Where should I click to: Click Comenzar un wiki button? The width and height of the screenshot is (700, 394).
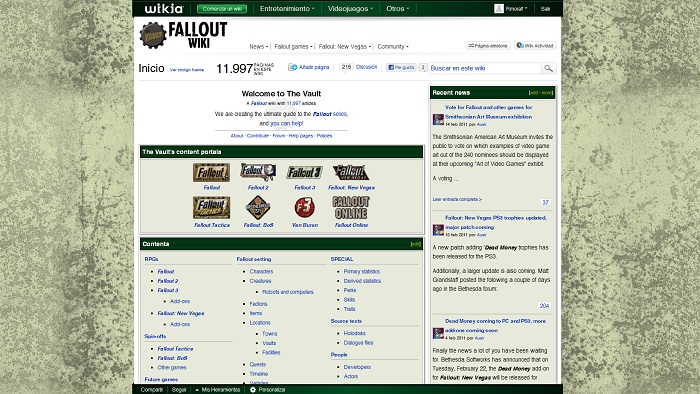click(222, 8)
